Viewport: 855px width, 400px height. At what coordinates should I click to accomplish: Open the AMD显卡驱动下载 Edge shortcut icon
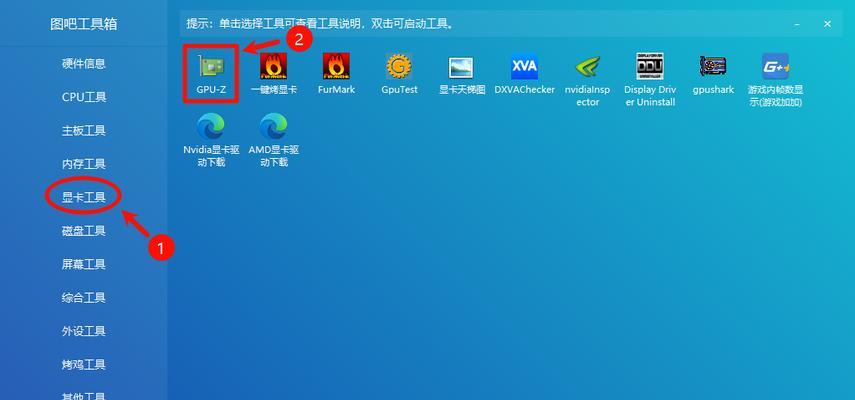(273, 127)
